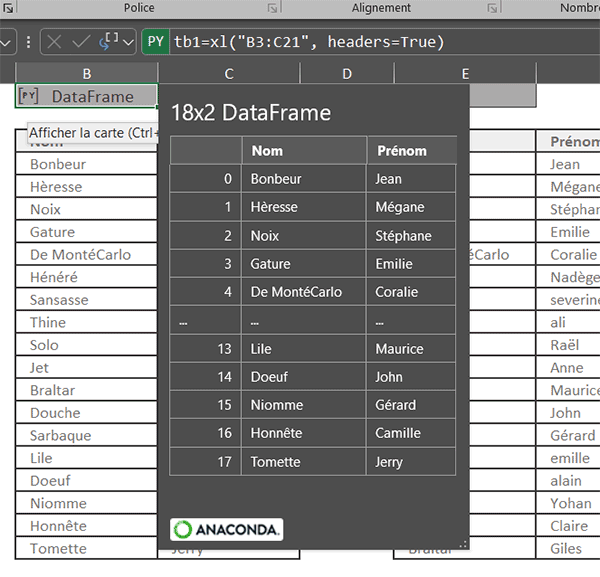Cancel the formula entry with the X icon
Image resolution: width=600 pixels, height=577 pixels.
54,42
